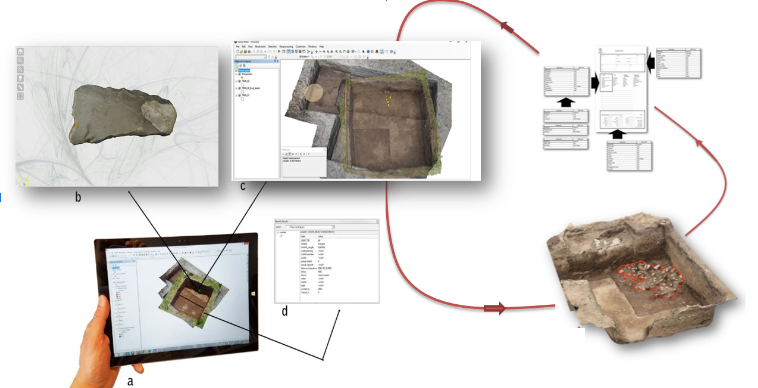Toggle the bottom TRM layer checkbox in contents
Screen dimensions: 758x388
pos(240,95)
